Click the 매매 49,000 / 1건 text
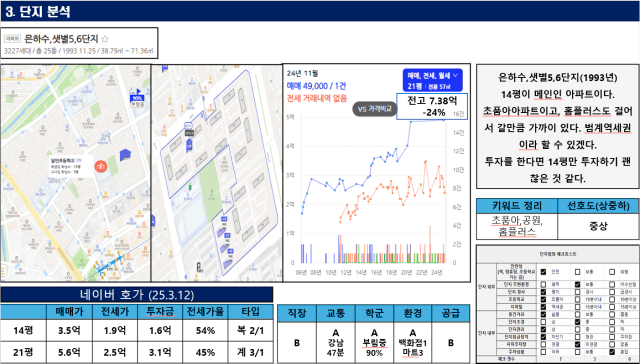The width and height of the screenshot is (640, 364). [x=316, y=86]
